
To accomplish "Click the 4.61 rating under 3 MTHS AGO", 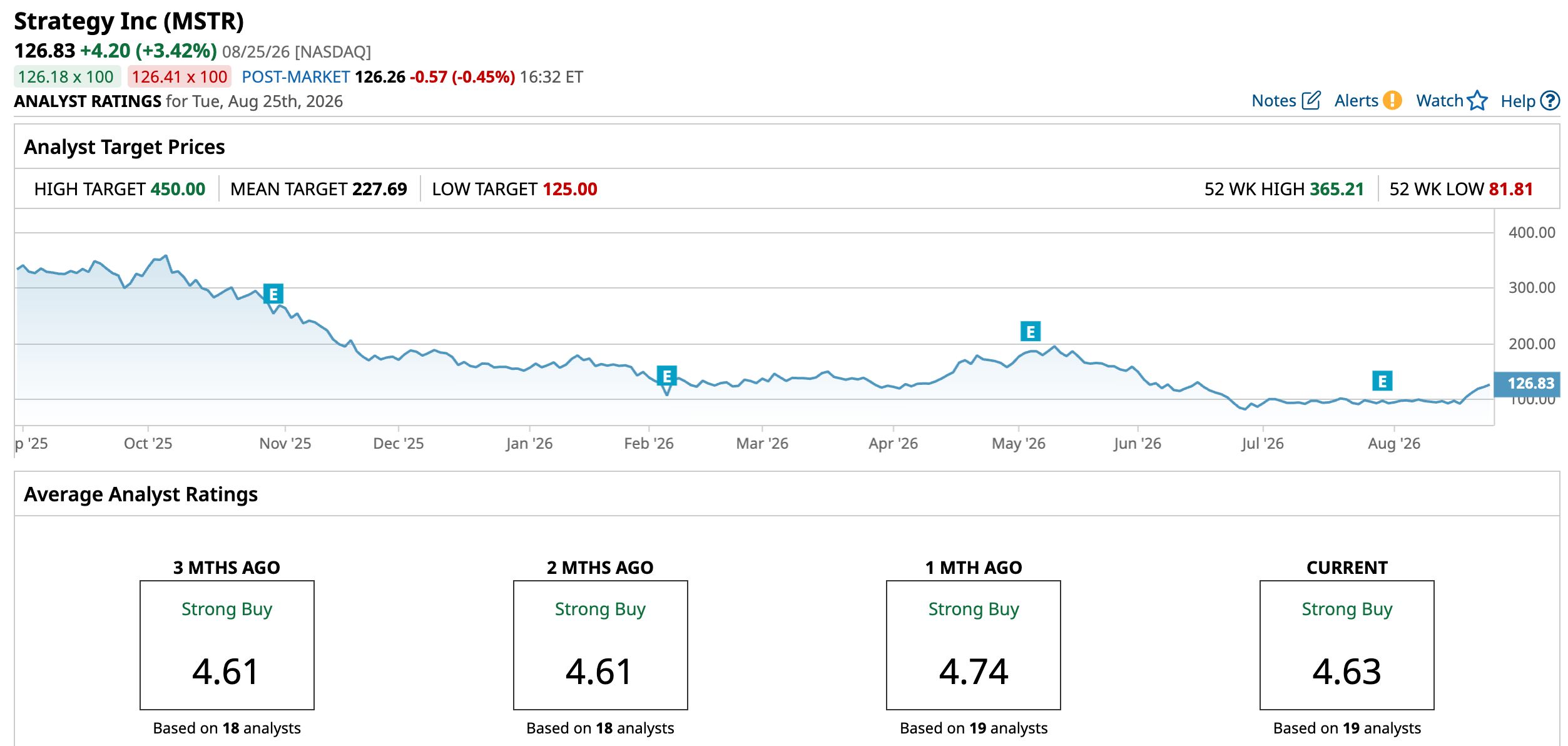I will (x=226, y=672).
